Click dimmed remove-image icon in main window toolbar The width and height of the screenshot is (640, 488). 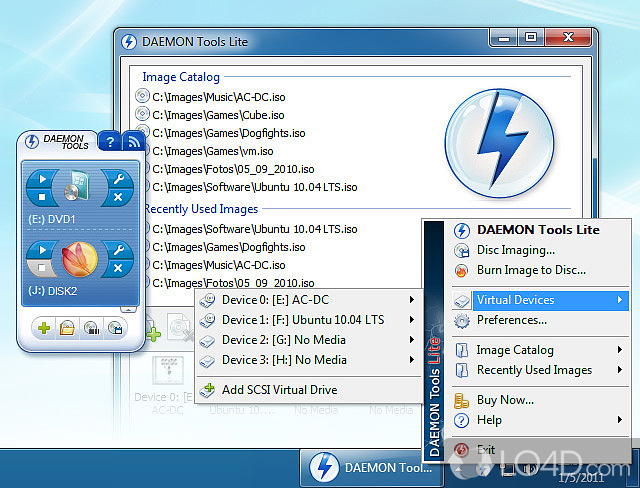pyautogui.click(x=180, y=328)
